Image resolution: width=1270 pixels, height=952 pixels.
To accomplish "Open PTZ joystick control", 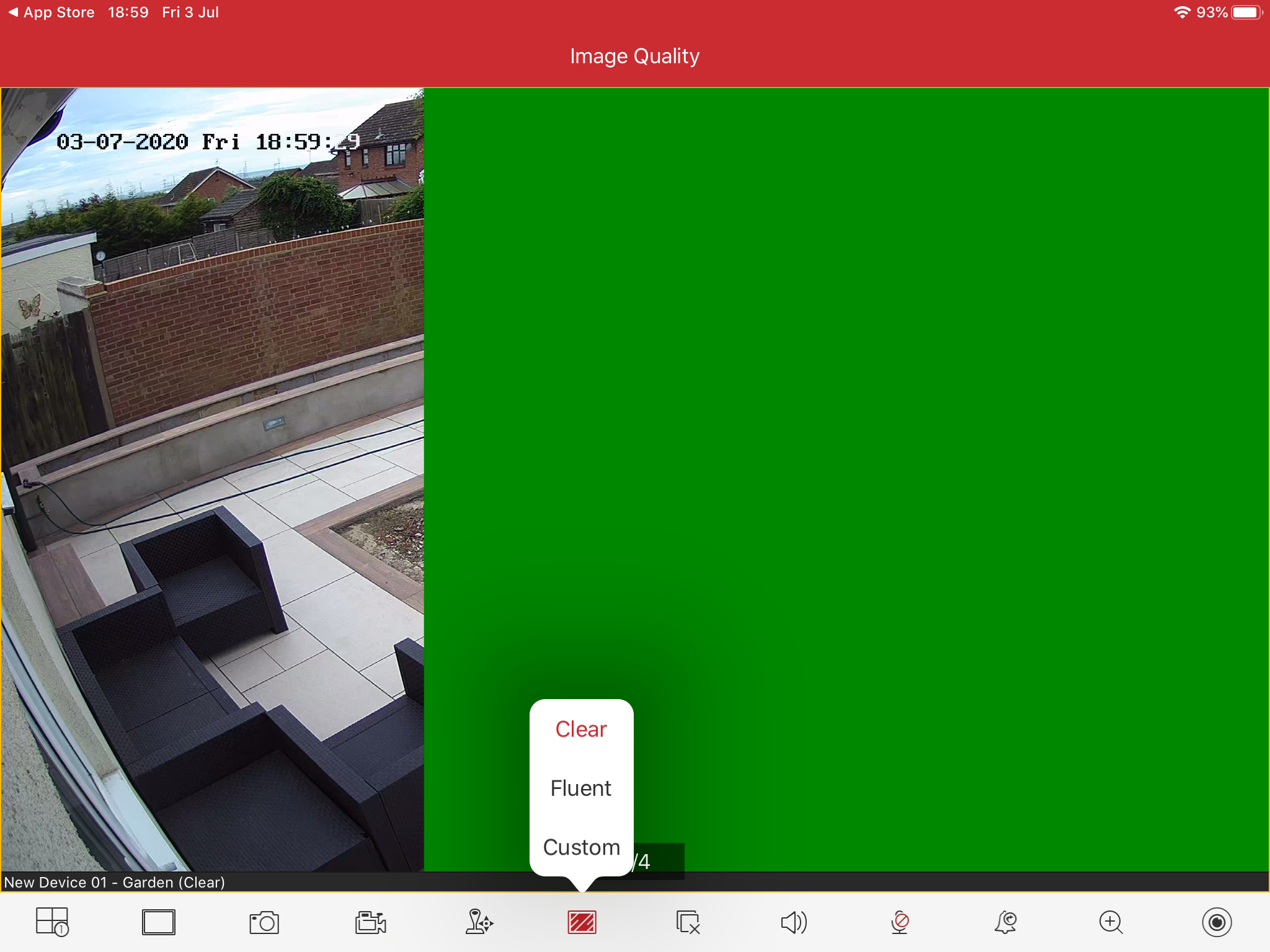I will point(478,922).
